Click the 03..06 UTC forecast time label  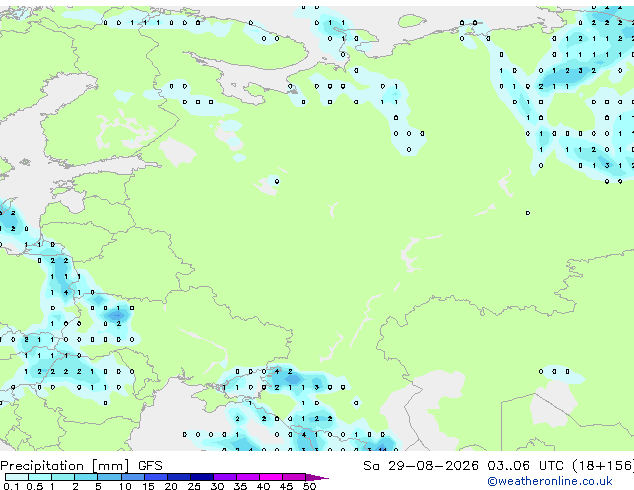(x=525, y=466)
